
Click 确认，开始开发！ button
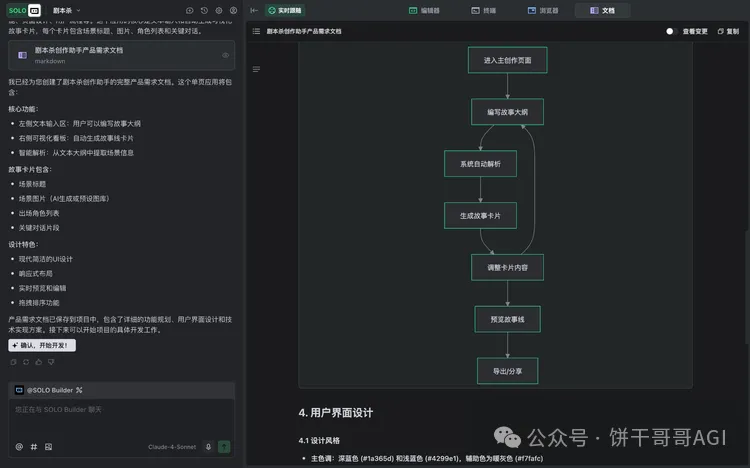click(x=42, y=345)
